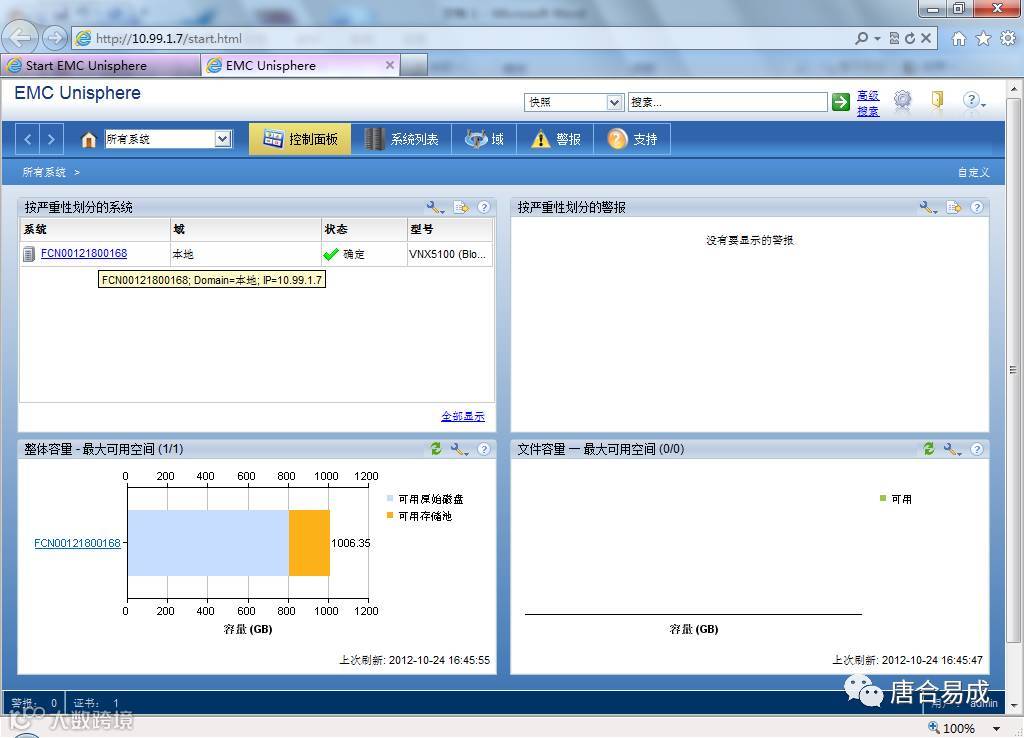Open wrench settings in alerts by severity panel
The height and width of the screenshot is (738, 1024).
[928, 208]
